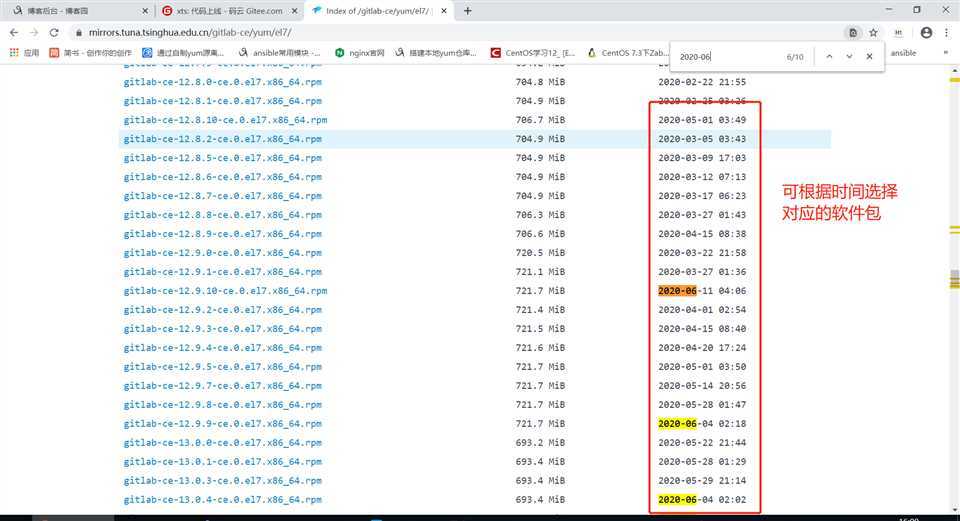Open the CentOS学习12 bookmark
The height and width of the screenshot is (521, 960).
[x=533, y=53]
